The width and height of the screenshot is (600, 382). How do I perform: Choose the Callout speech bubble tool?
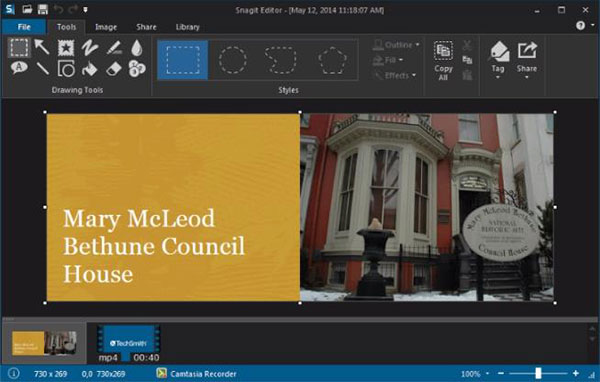[x=19, y=68]
